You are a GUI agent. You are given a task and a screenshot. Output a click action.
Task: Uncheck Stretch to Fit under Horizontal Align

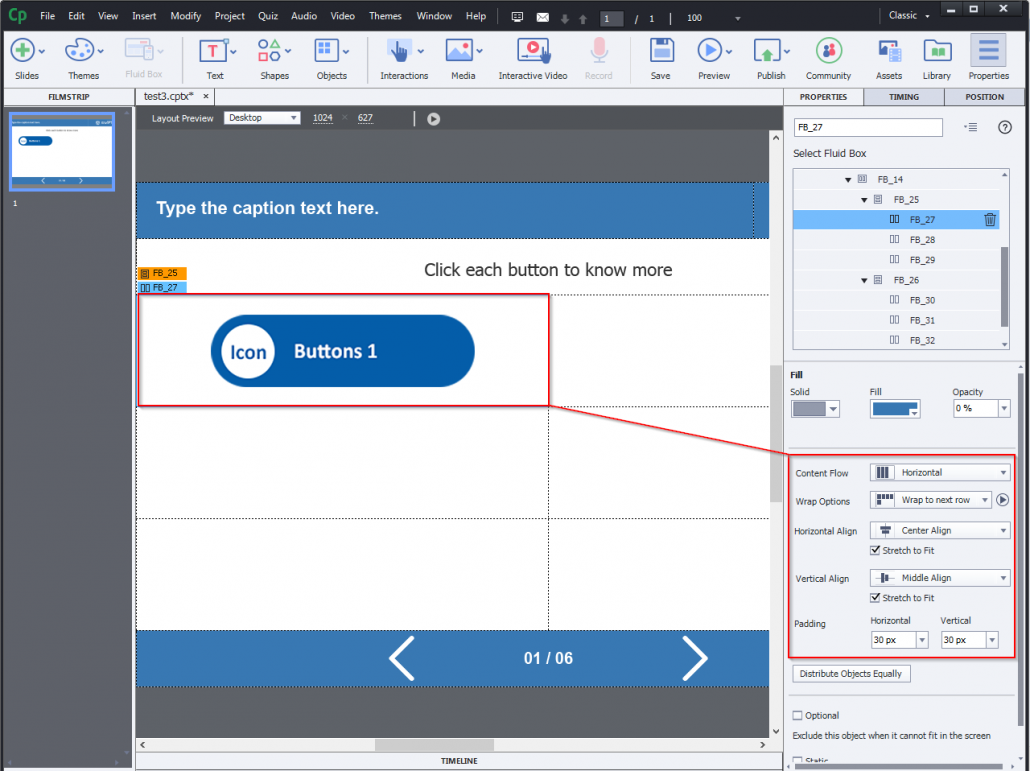[x=875, y=550]
